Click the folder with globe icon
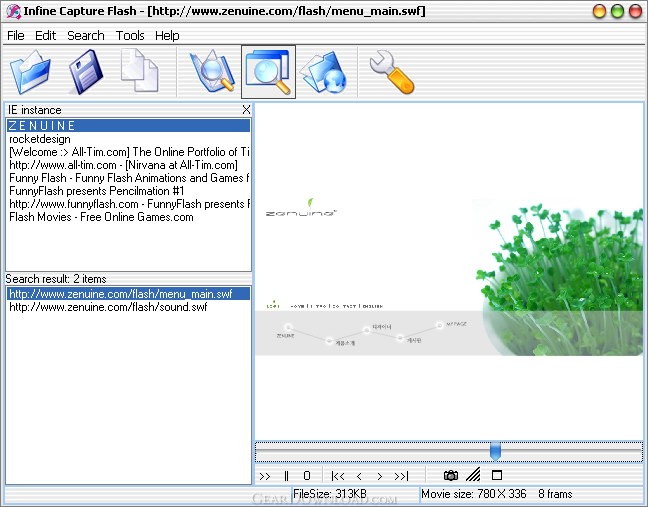 [323, 72]
